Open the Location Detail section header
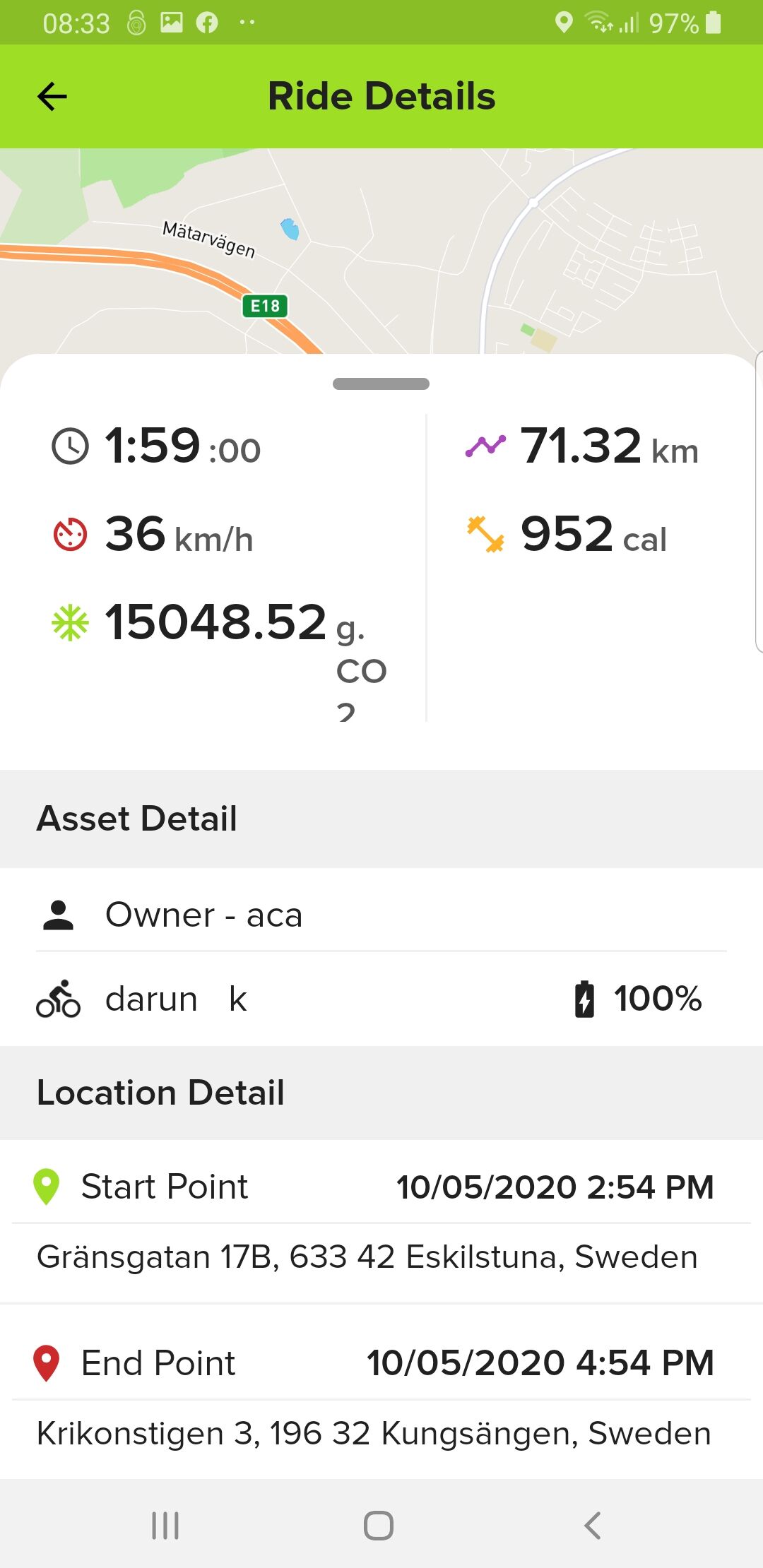The image size is (763, 1568). click(381, 1093)
